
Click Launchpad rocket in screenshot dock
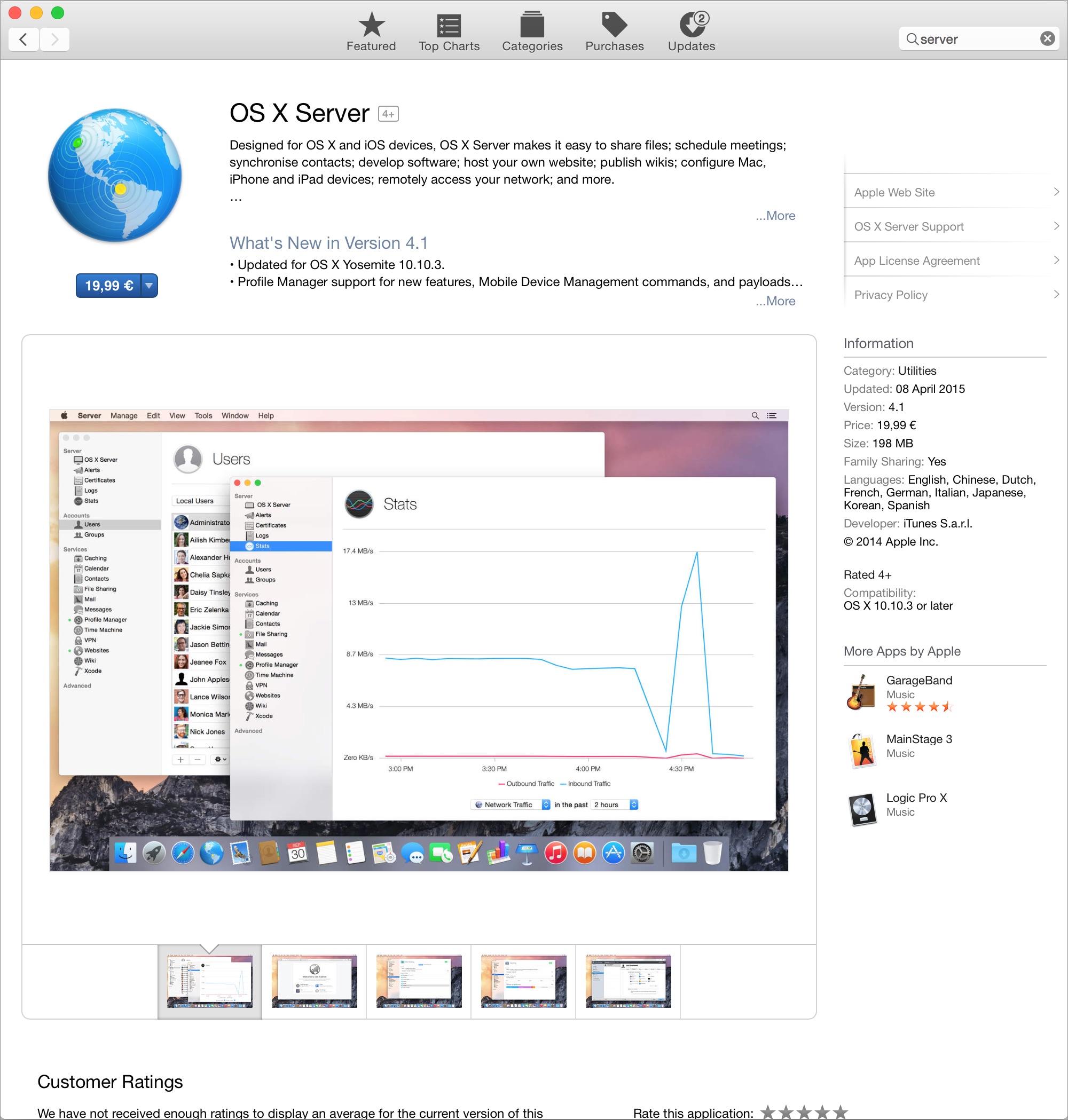154,853
